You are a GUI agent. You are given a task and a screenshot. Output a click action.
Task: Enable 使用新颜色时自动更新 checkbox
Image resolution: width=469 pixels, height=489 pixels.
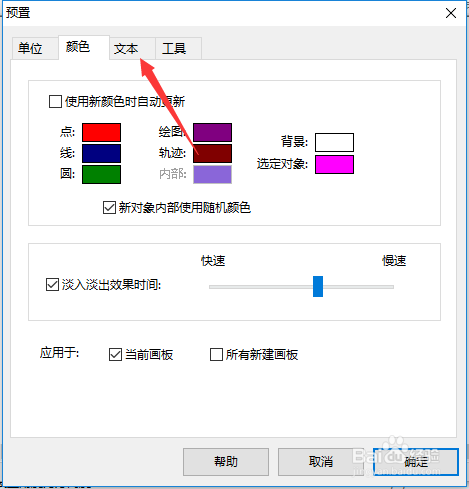[x=55, y=102]
